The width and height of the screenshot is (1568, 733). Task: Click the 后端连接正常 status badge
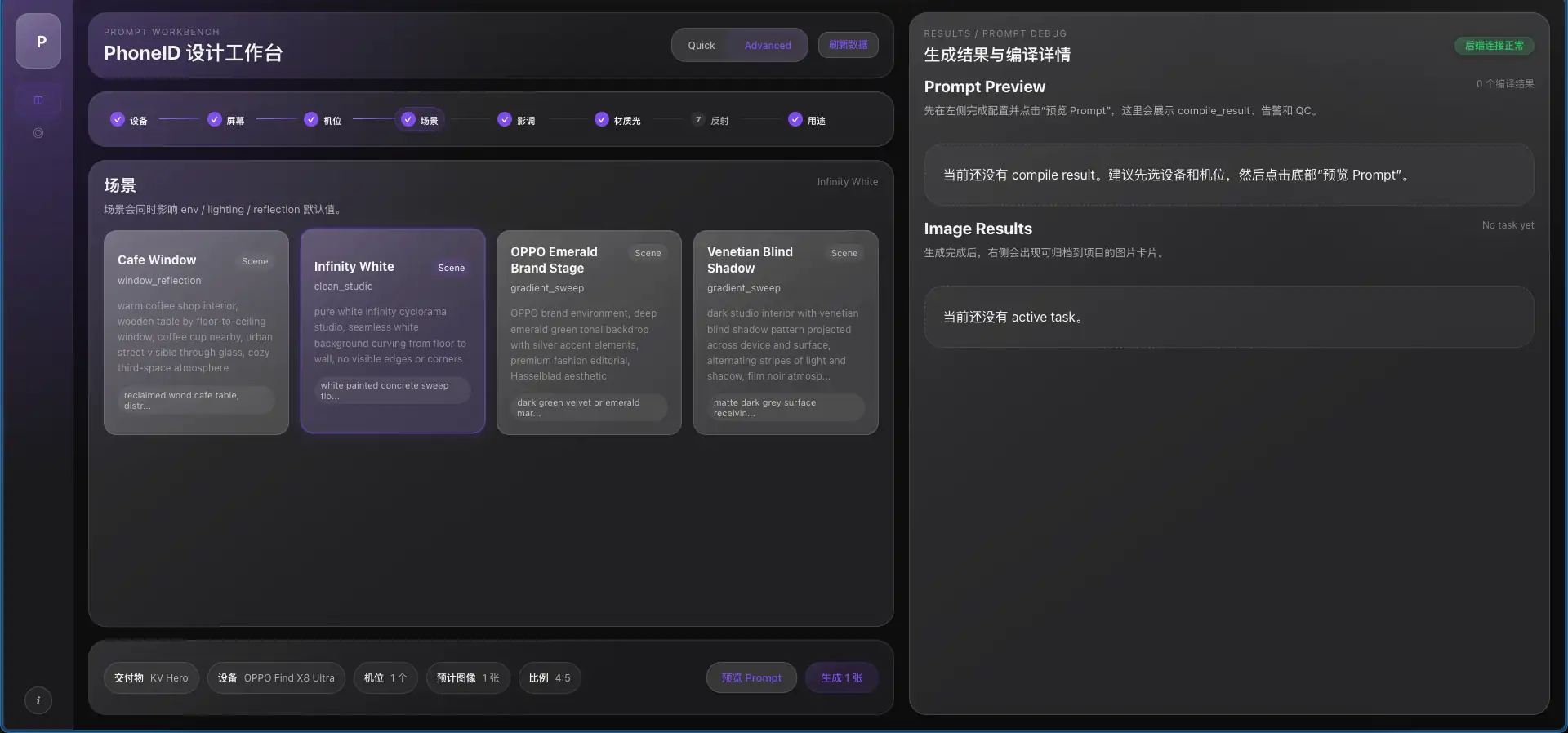click(1494, 46)
